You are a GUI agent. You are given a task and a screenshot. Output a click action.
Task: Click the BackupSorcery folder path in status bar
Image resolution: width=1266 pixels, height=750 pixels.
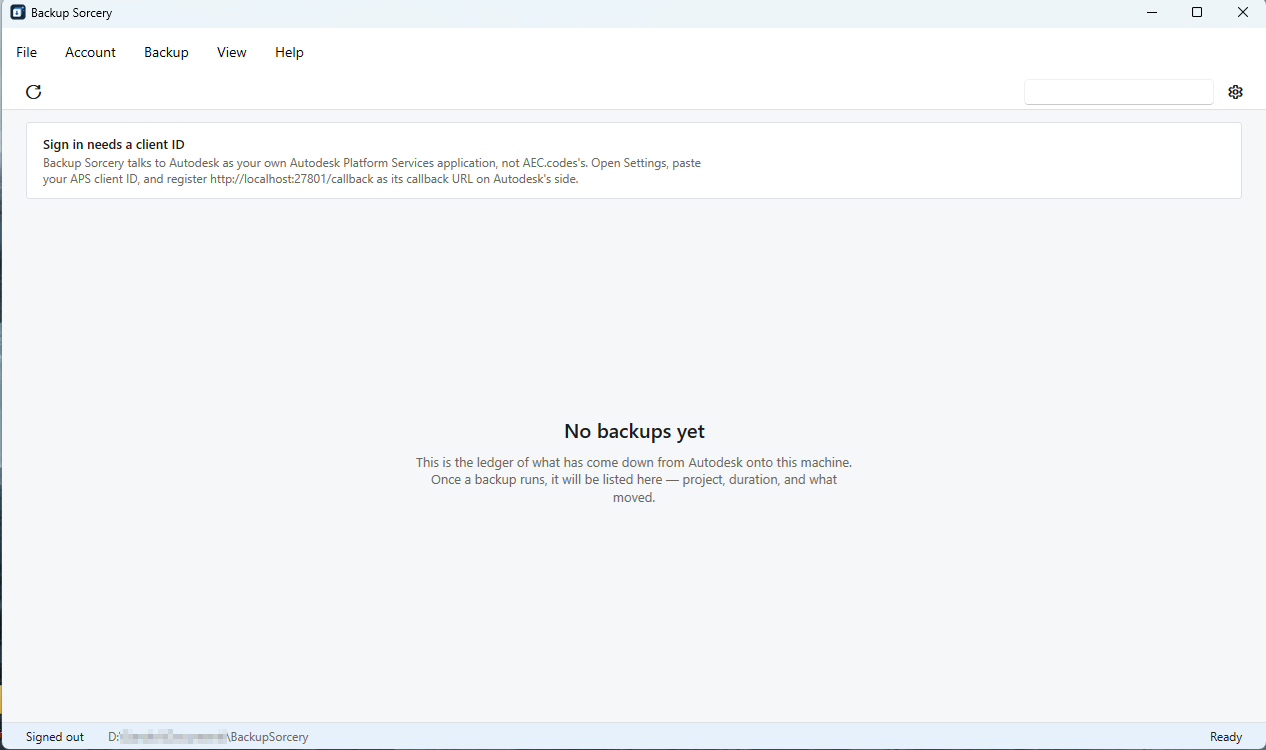[208, 737]
